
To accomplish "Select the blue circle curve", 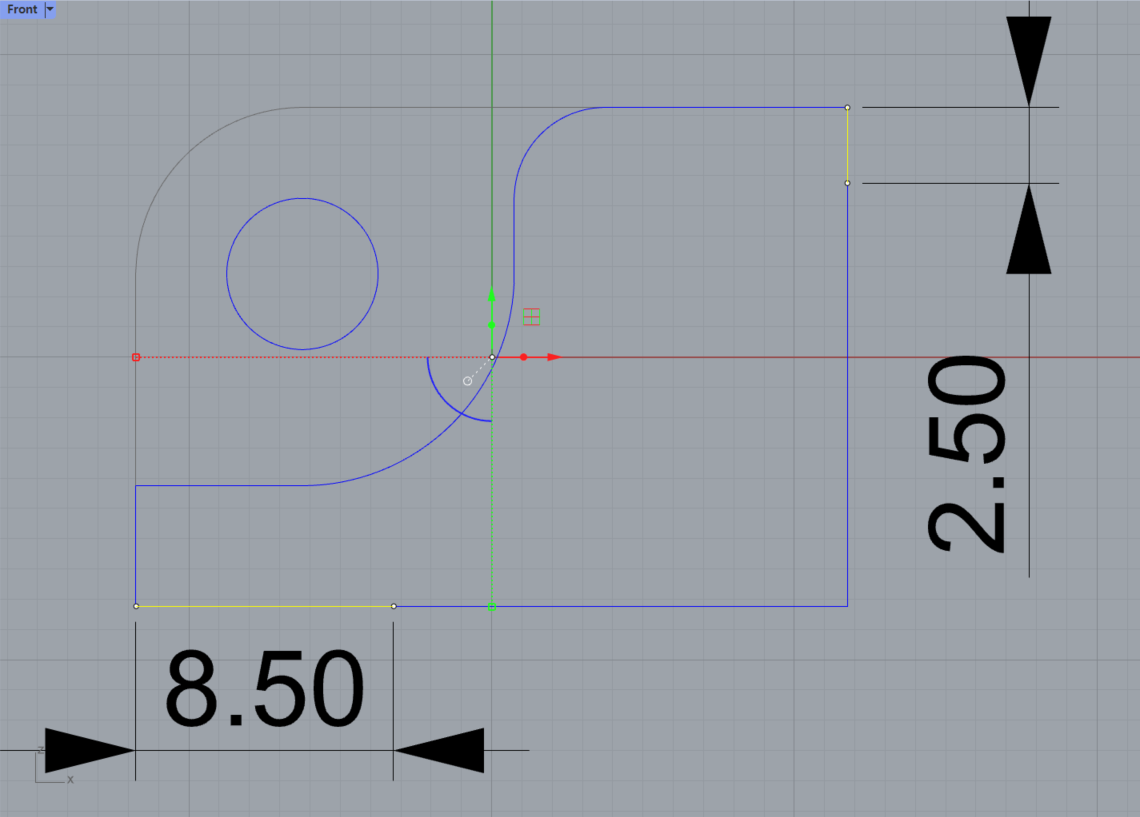I will pyautogui.click(x=302, y=274).
